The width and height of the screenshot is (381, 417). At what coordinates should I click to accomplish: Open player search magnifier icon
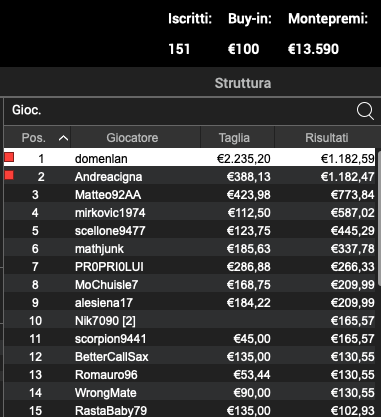(365, 111)
